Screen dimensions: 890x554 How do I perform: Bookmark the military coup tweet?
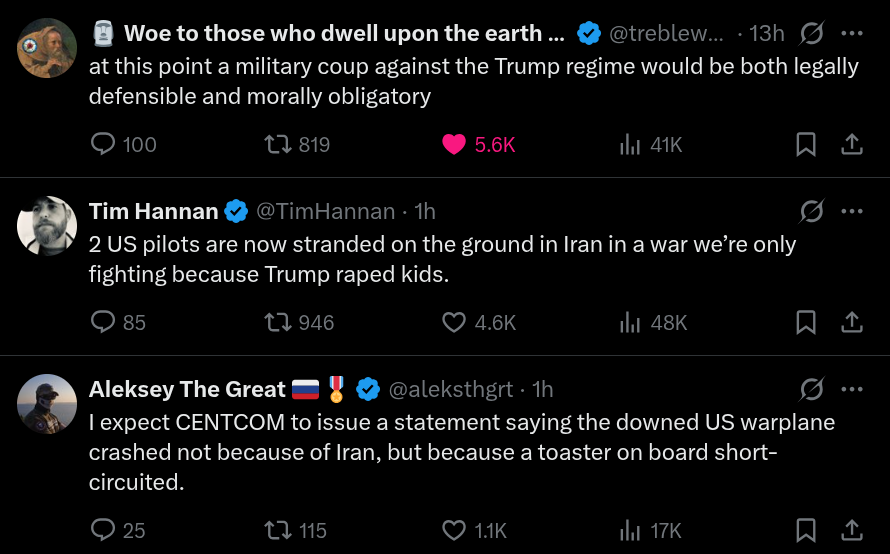pos(805,145)
